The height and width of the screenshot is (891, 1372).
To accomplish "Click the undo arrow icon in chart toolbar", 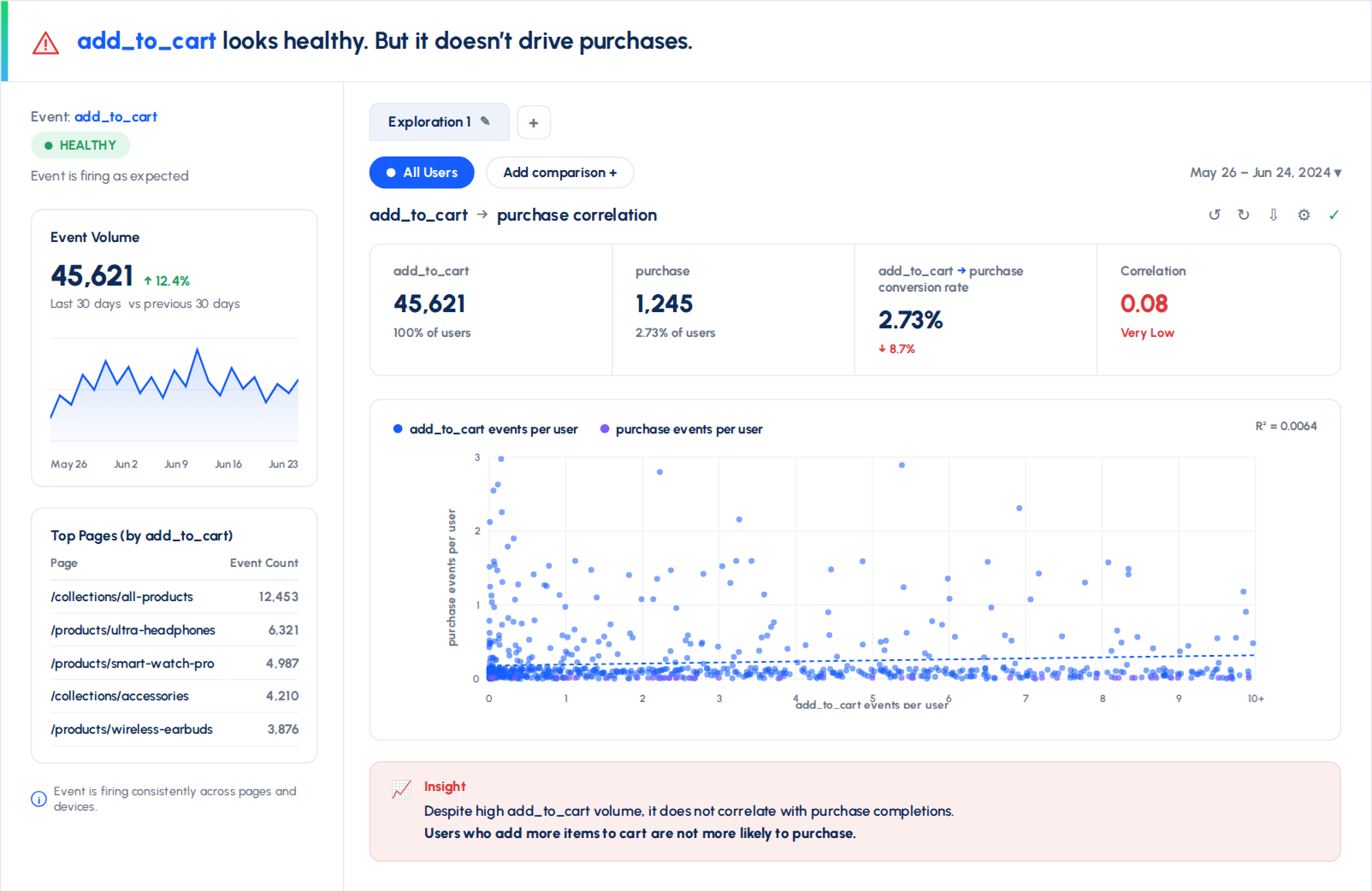I will click(x=1215, y=215).
